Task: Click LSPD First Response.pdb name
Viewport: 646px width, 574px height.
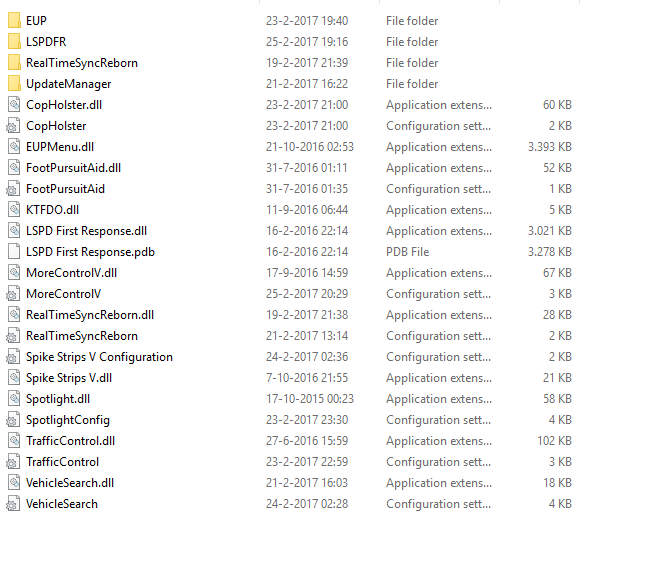Action: (x=90, y=252)
